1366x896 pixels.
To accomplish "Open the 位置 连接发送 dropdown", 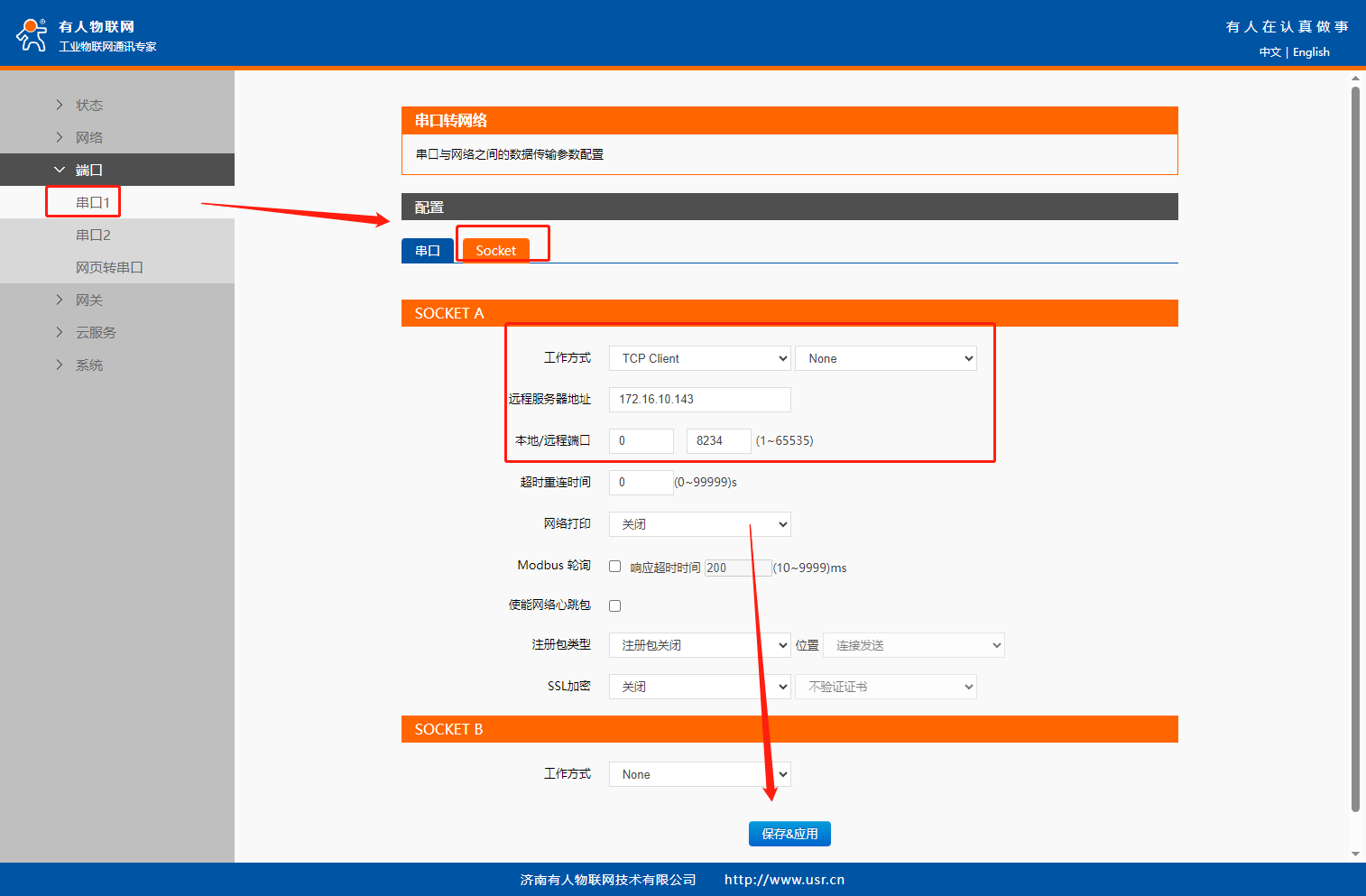I will (914, 645).
